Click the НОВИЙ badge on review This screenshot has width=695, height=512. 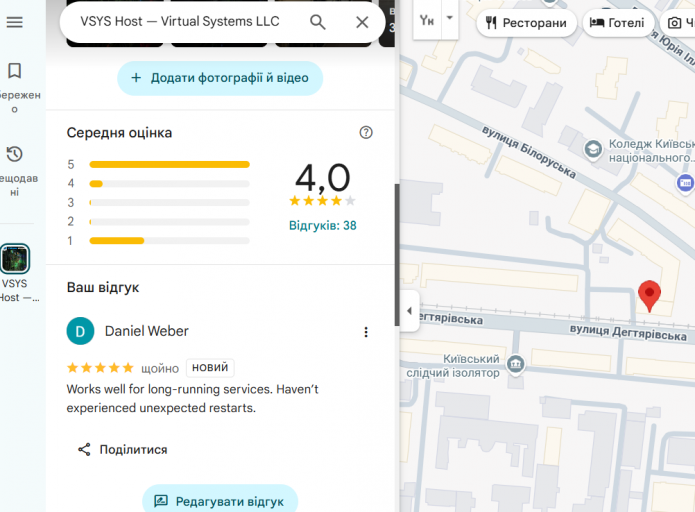coord(210,367)
